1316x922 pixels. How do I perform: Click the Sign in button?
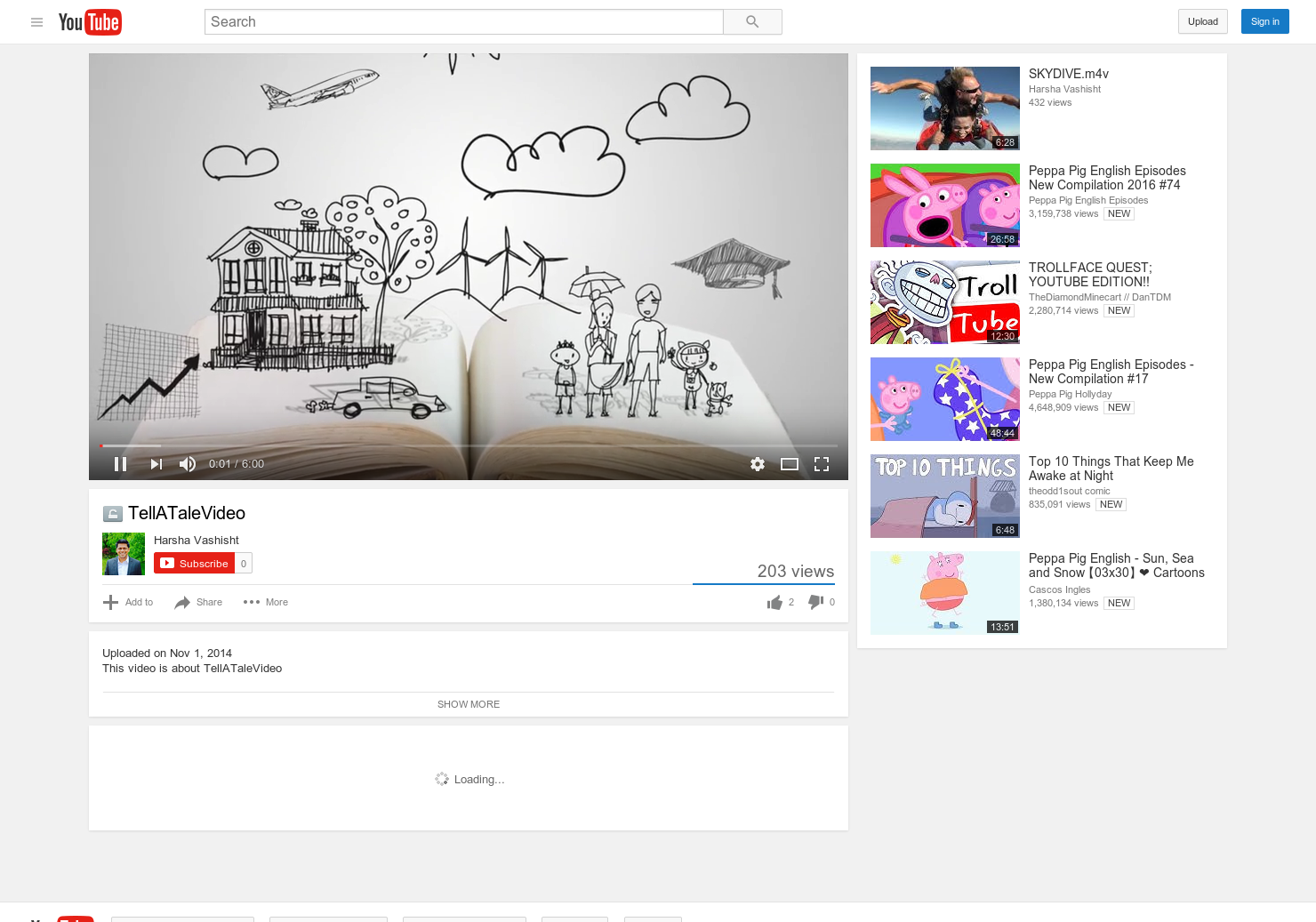(1264, 21)
